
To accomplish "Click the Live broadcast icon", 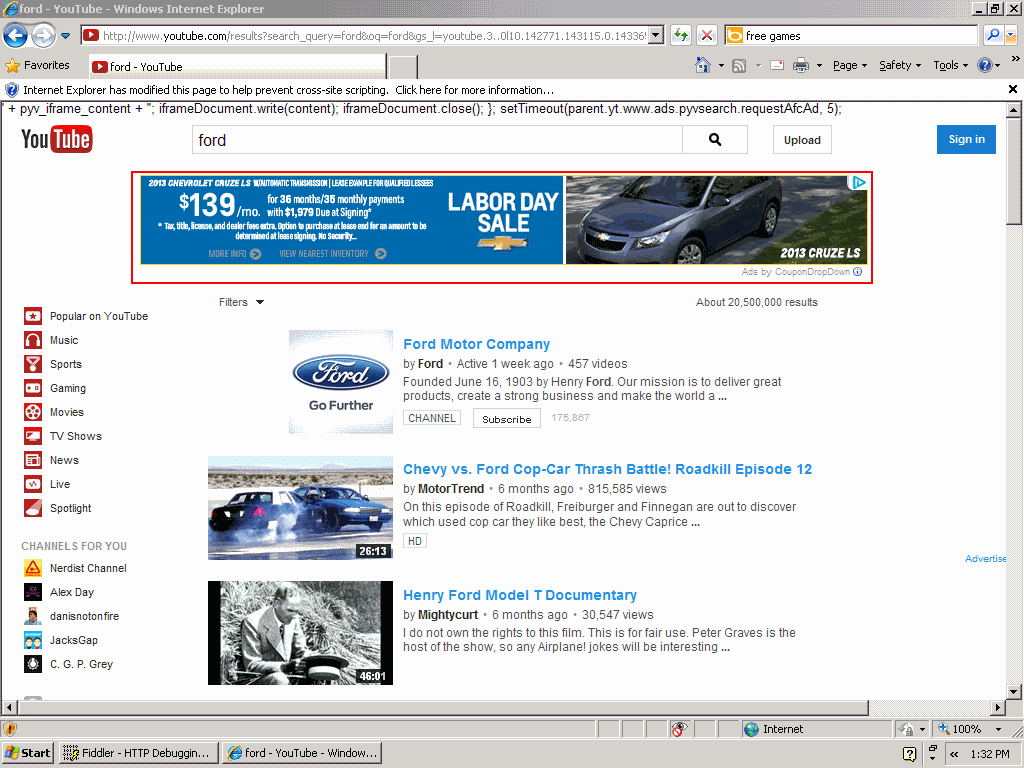I will click(x=33, y=485).
